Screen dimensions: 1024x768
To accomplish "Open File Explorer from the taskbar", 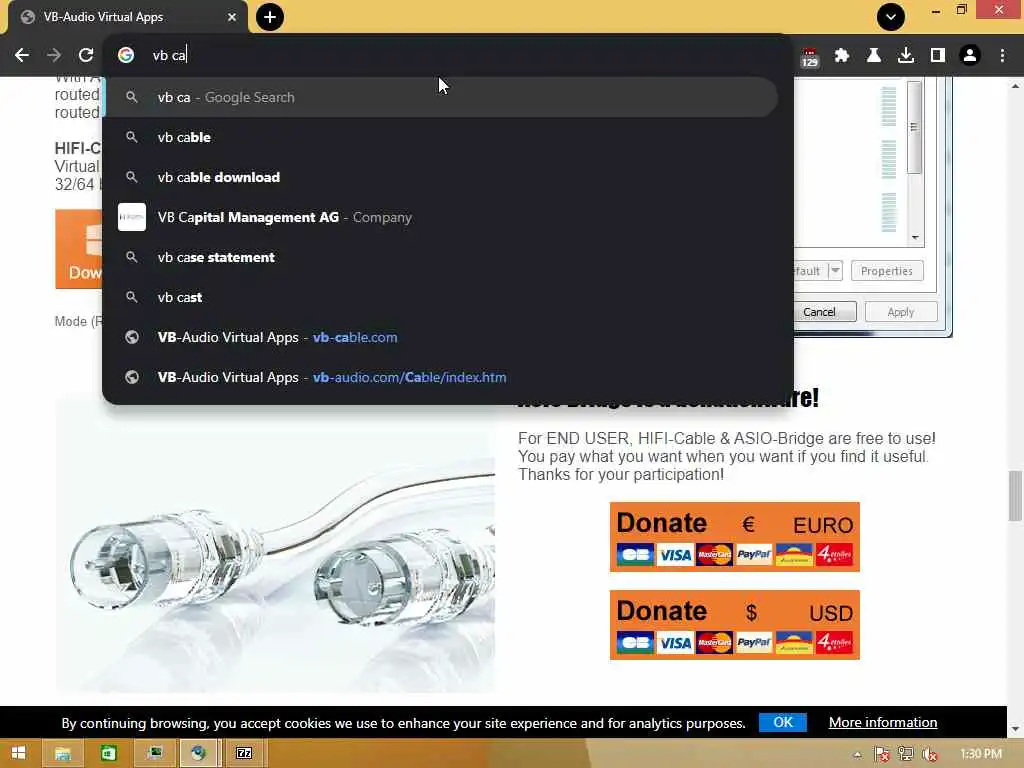I will 63,754.
